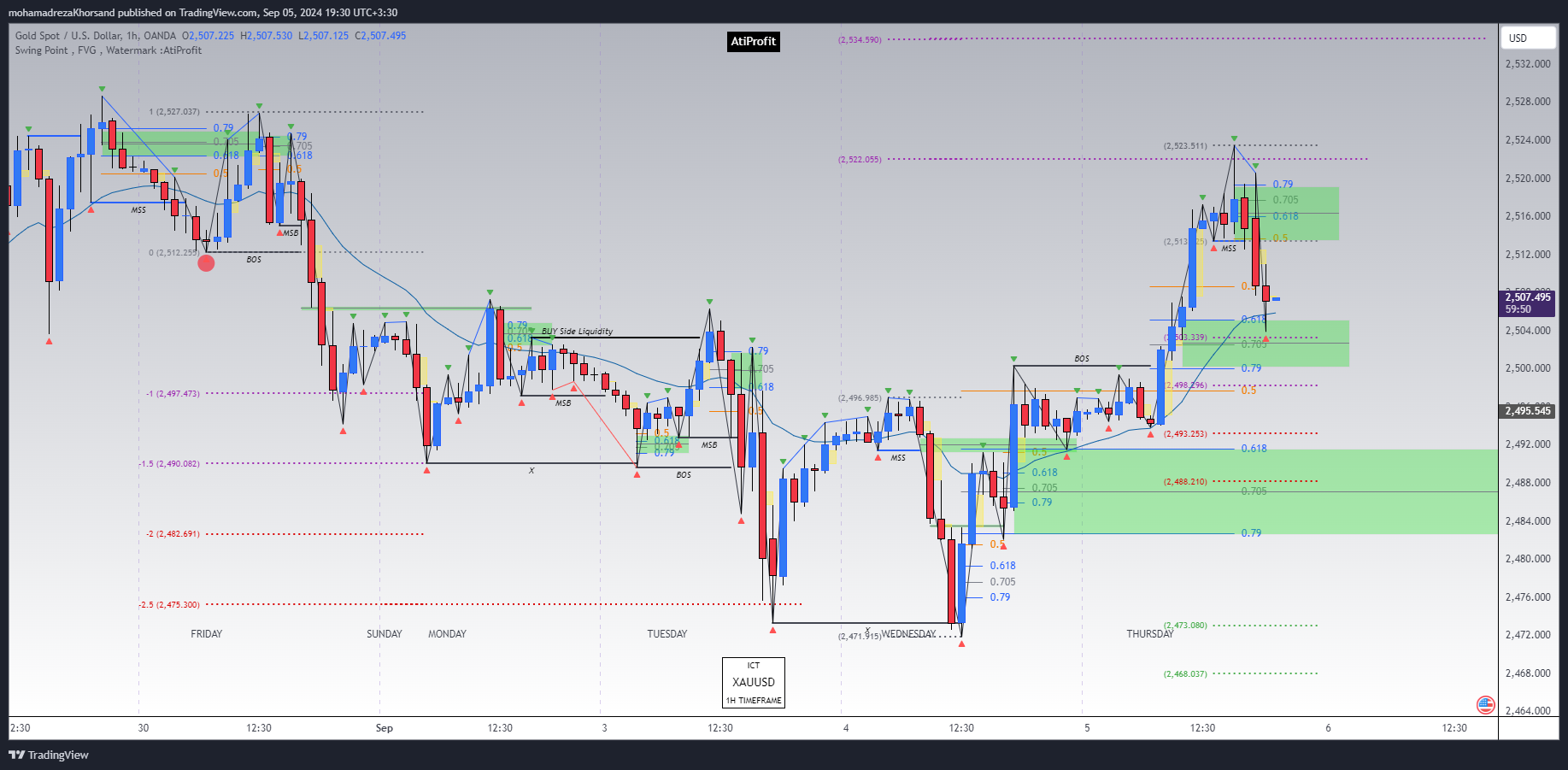The width and height of the screenshot is (1568, 770).
Task: Click the high value H2,507.530
Action: click(267, 36)
